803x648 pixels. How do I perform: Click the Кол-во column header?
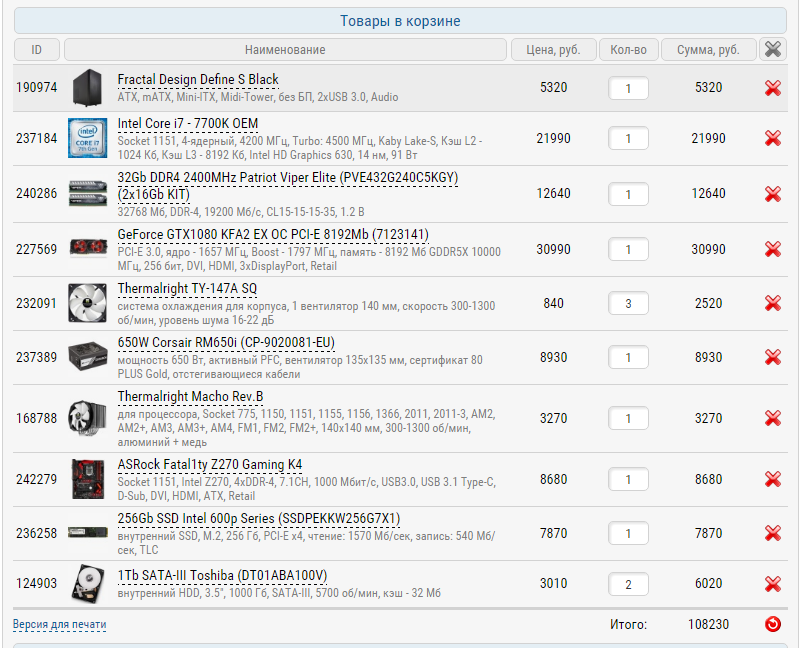(628, 50)
